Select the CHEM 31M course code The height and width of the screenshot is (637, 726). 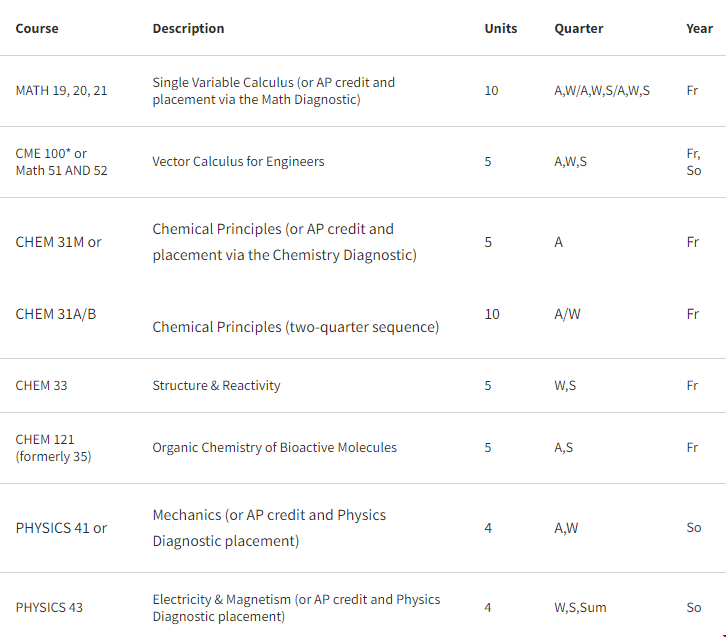coord(58,242)
